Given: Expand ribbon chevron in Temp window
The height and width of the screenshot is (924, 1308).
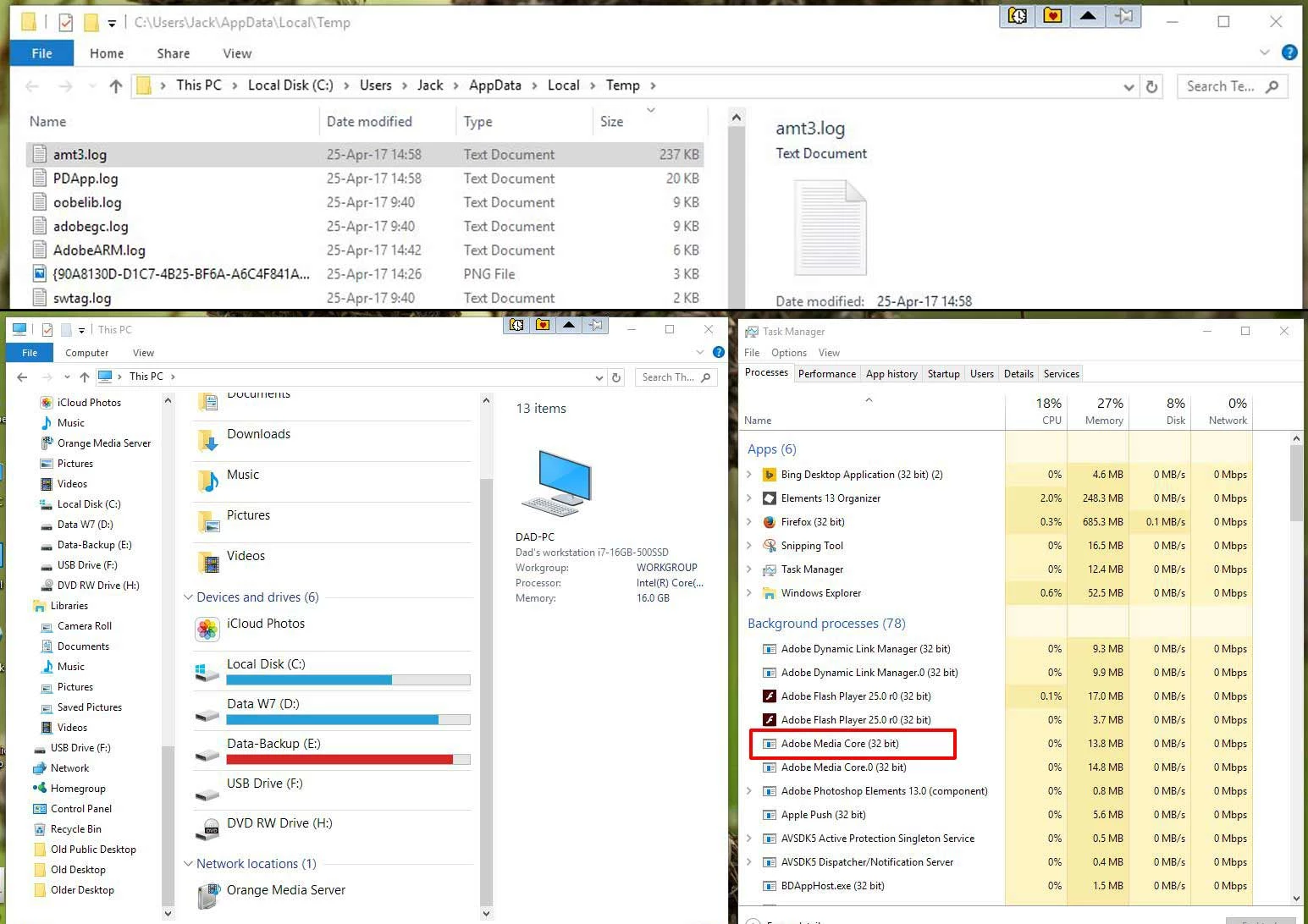Looking at the screenshot, I should pyautogui.click(x=1265, y=52).
